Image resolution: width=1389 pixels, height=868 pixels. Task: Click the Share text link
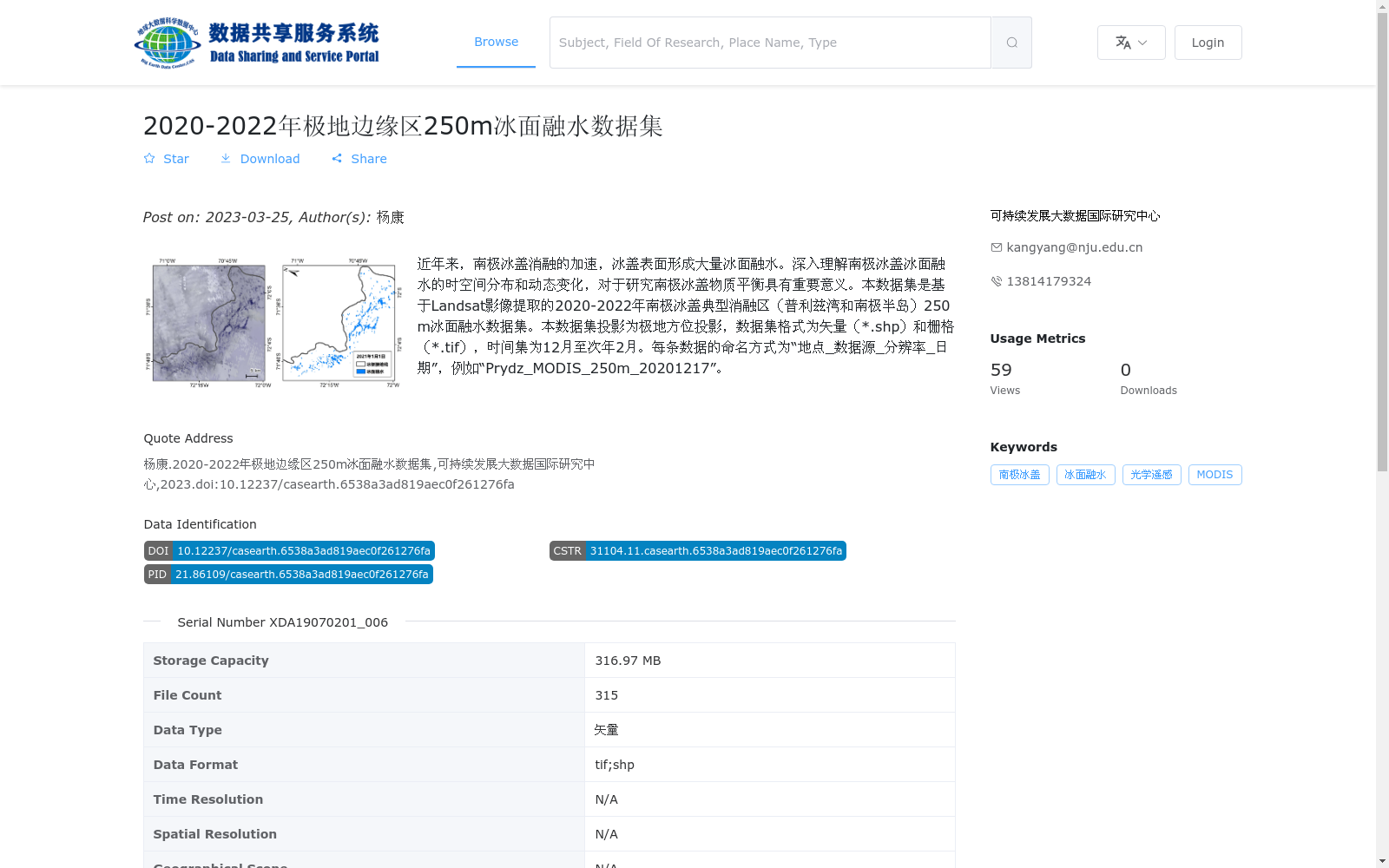[369, 159]
